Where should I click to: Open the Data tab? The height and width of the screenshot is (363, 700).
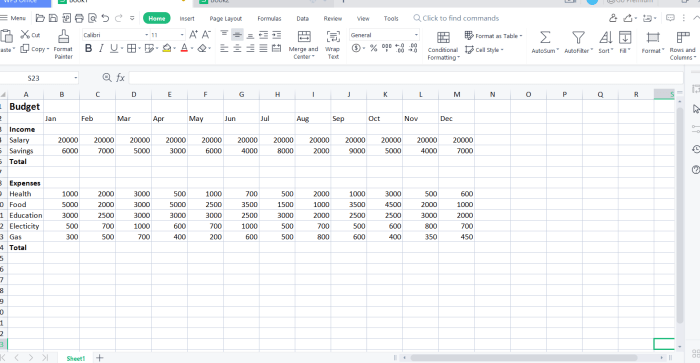pos(303,18)
